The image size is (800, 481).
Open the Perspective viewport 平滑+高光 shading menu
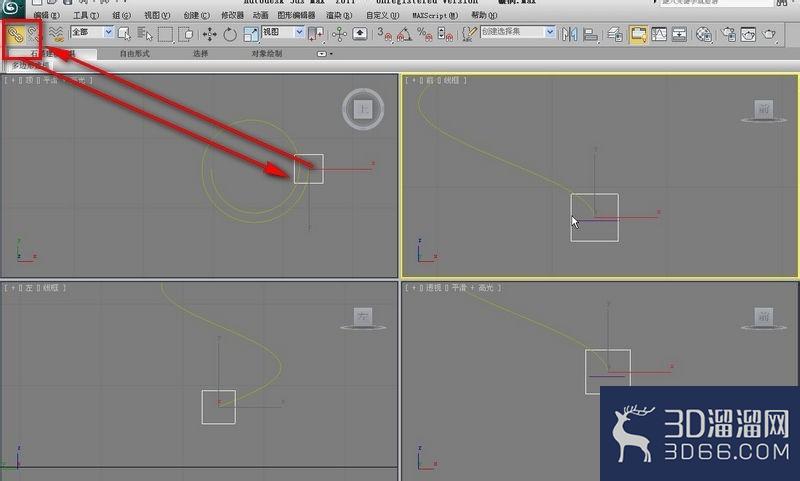[x=472, y=288]
